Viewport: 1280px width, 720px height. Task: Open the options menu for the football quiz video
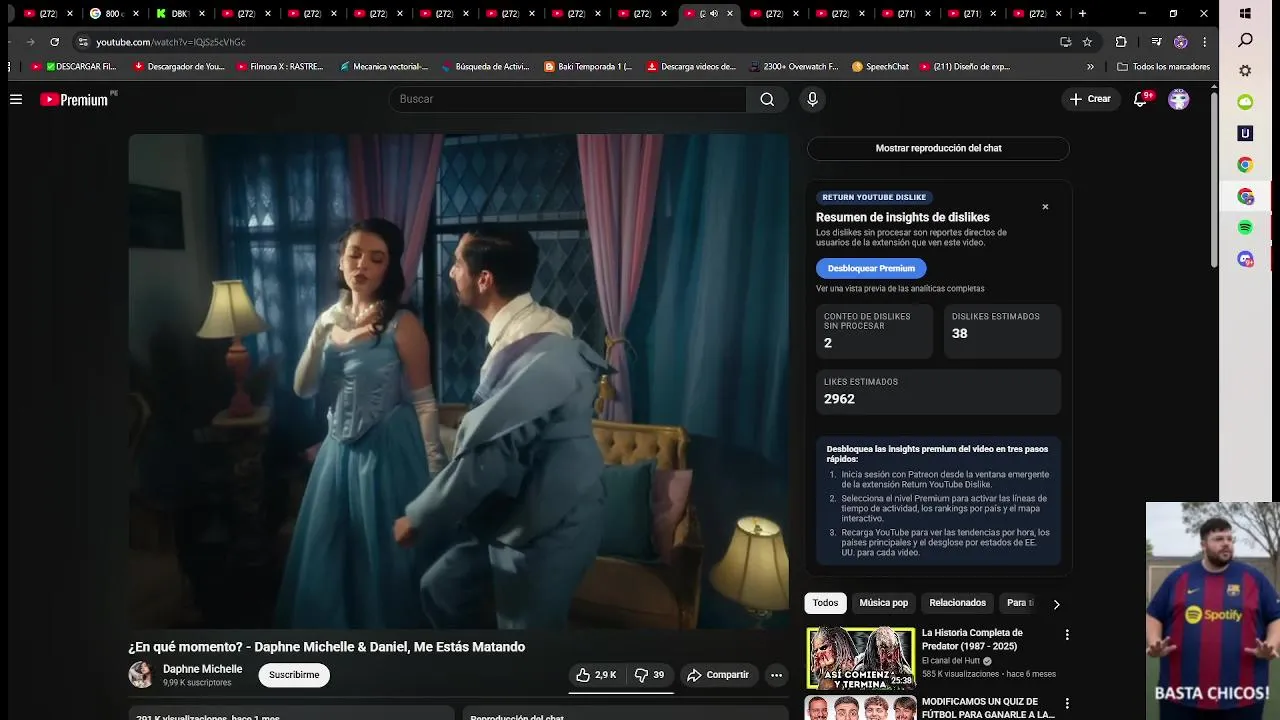(1067, 704)
